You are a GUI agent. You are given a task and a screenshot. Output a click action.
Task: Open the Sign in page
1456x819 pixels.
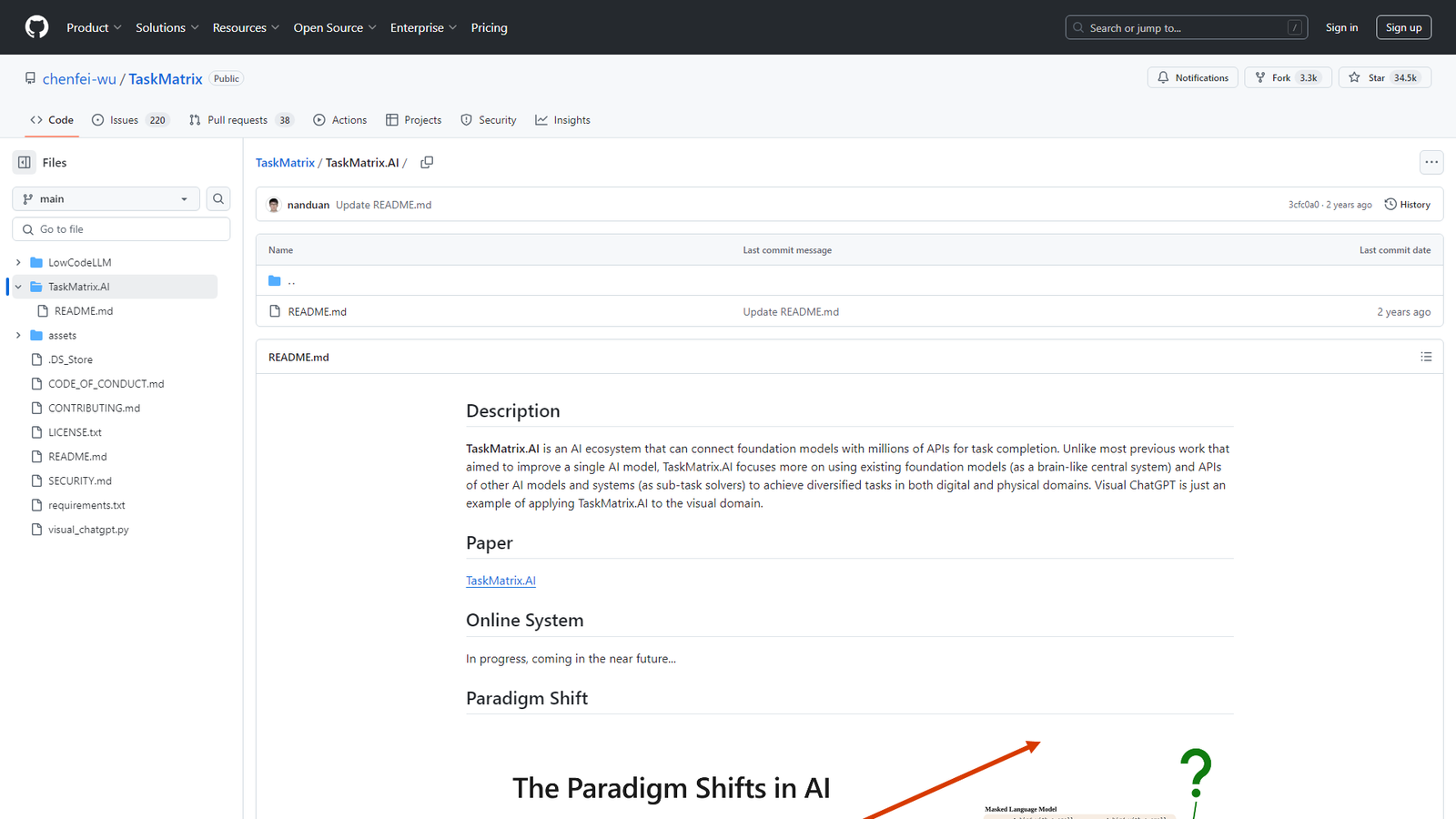(x=1341, y=27)
